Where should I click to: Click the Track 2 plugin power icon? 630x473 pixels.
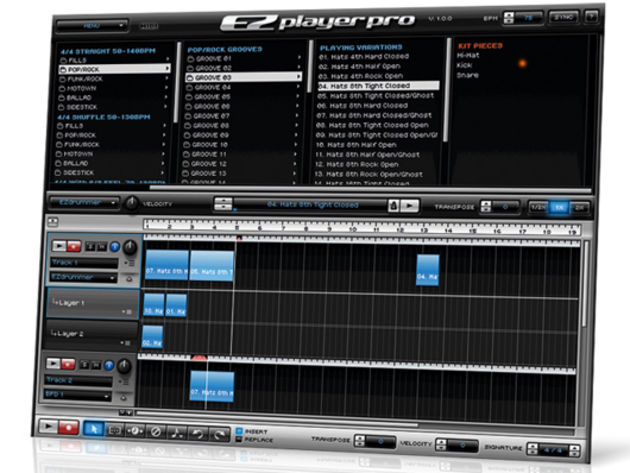click(123, 397)
